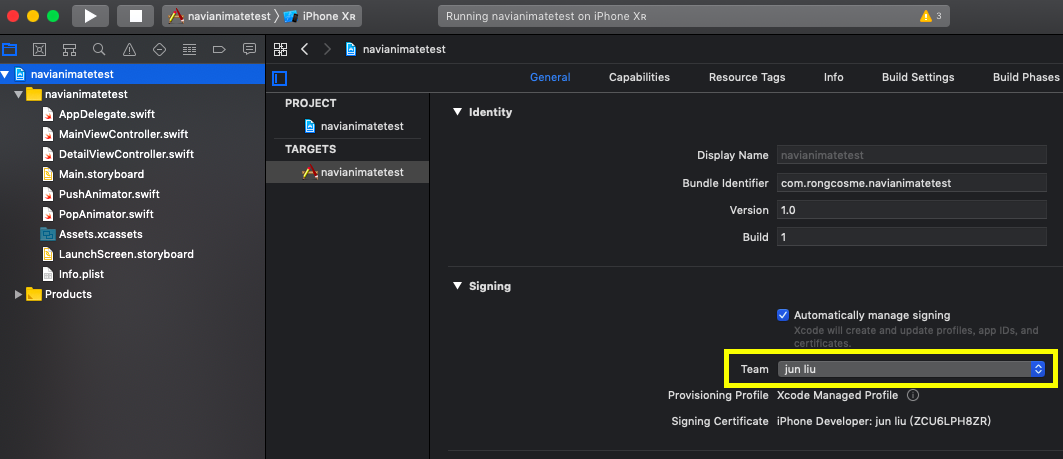The height and width of the screenshot is (459, 1063).
Task: Show the issue navigator warning icon
Action: (129, 49)
